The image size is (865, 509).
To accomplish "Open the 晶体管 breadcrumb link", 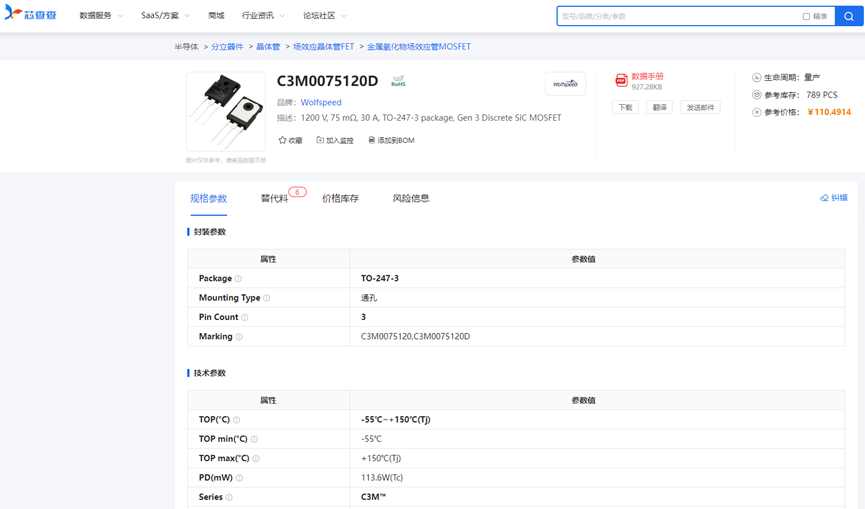I will [268, 47].
